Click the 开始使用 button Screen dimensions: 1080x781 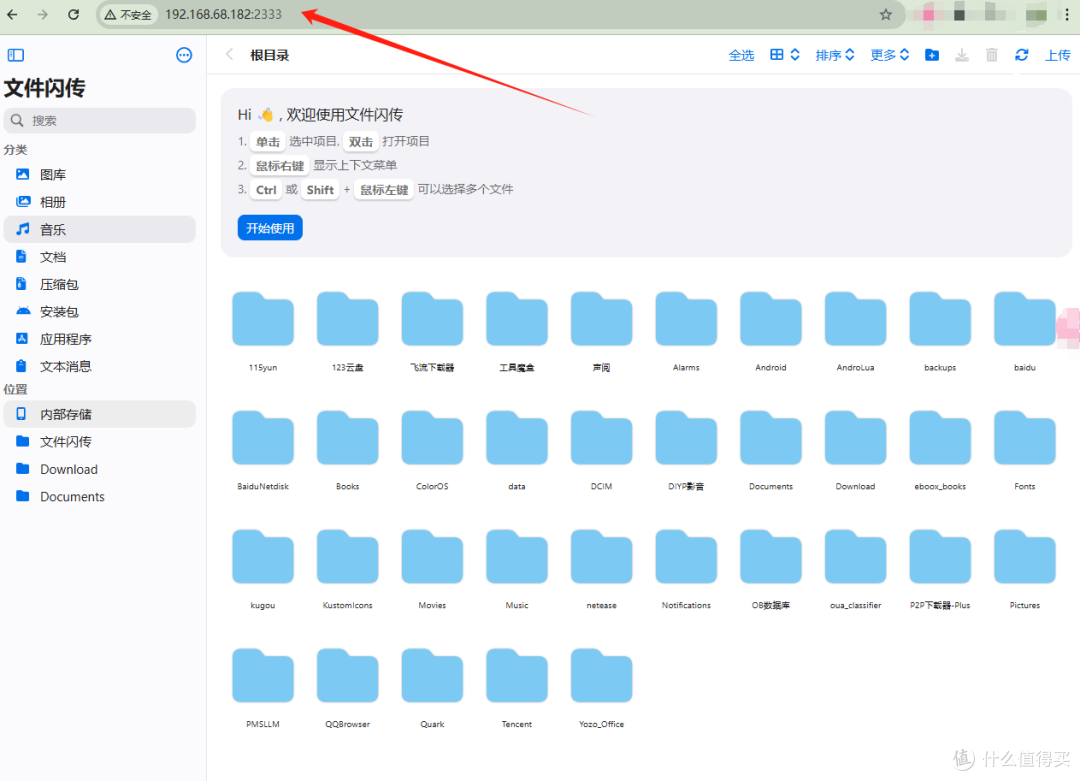(270, 228)
